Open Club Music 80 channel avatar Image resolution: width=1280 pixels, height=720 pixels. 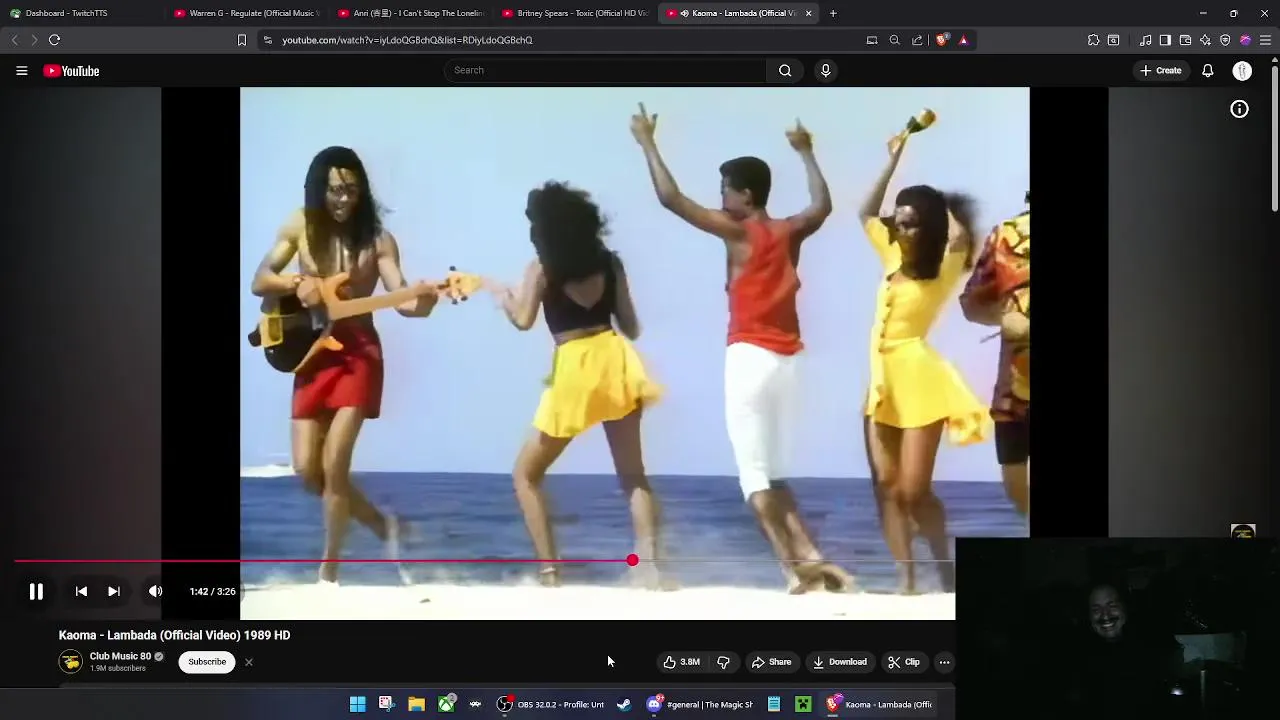71,662
